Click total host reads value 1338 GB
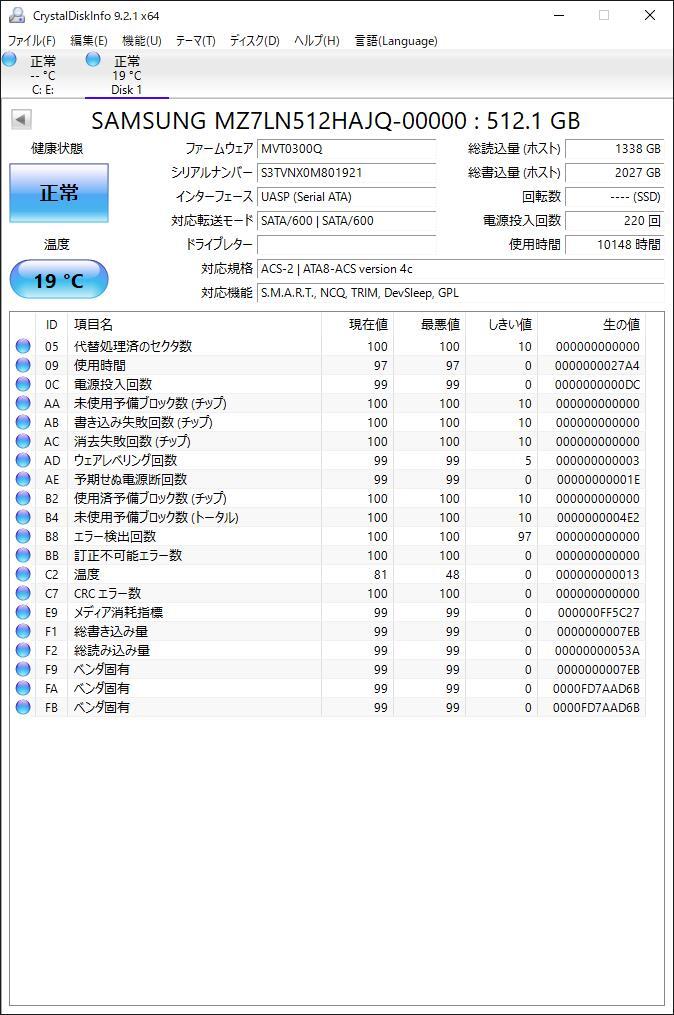The image size is (674, 1015). 614,149
